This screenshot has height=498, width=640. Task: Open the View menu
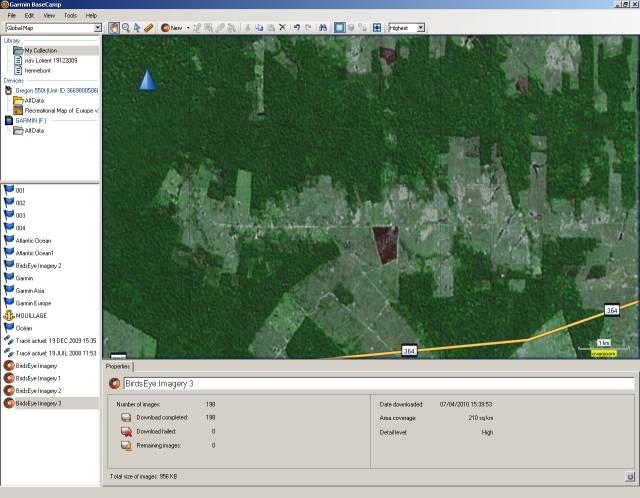point(49,16)
